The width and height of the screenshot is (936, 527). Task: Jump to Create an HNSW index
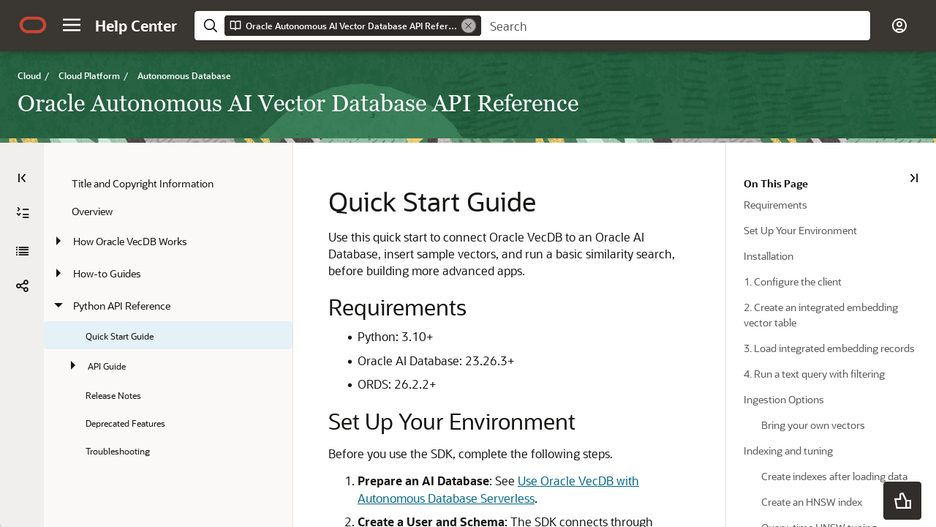811,503
